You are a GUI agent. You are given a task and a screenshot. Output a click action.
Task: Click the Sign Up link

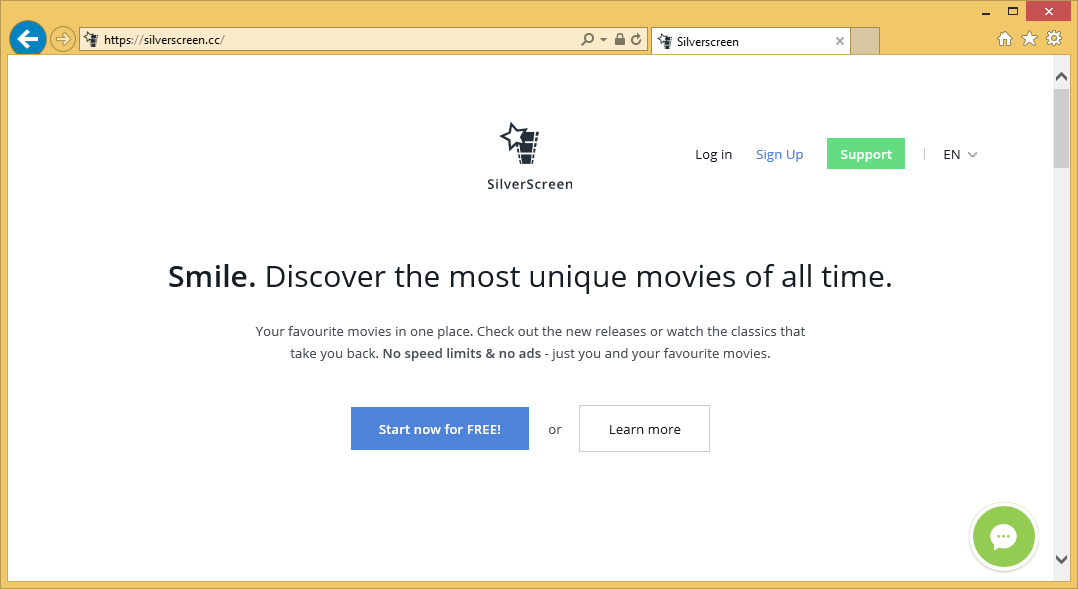[x=779, y=154]
